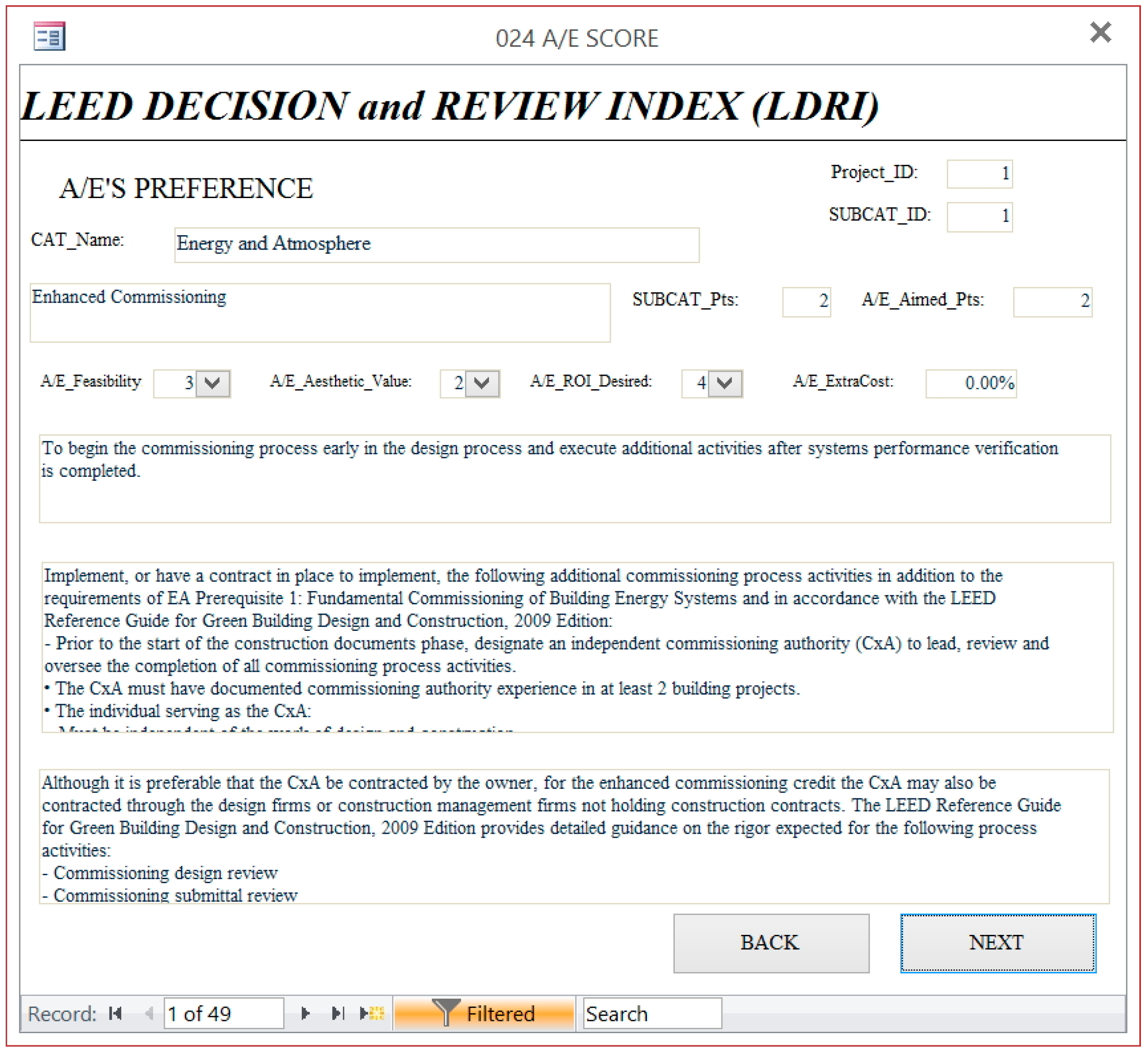Go to next record arrow
The image size is (1148, 1051).
(305, 1013)
